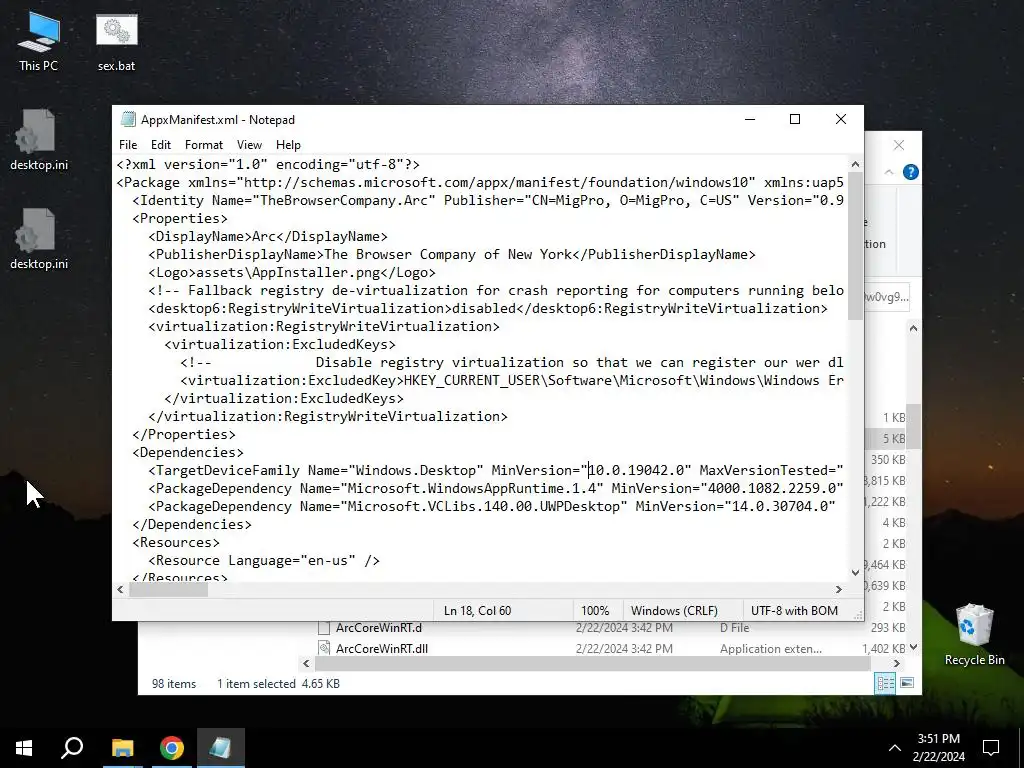The height and width of the screenshot is (768, 1024).
Task: Open the Recycle Bin icon
Action: pyautogui.click(x=974, y=635)
